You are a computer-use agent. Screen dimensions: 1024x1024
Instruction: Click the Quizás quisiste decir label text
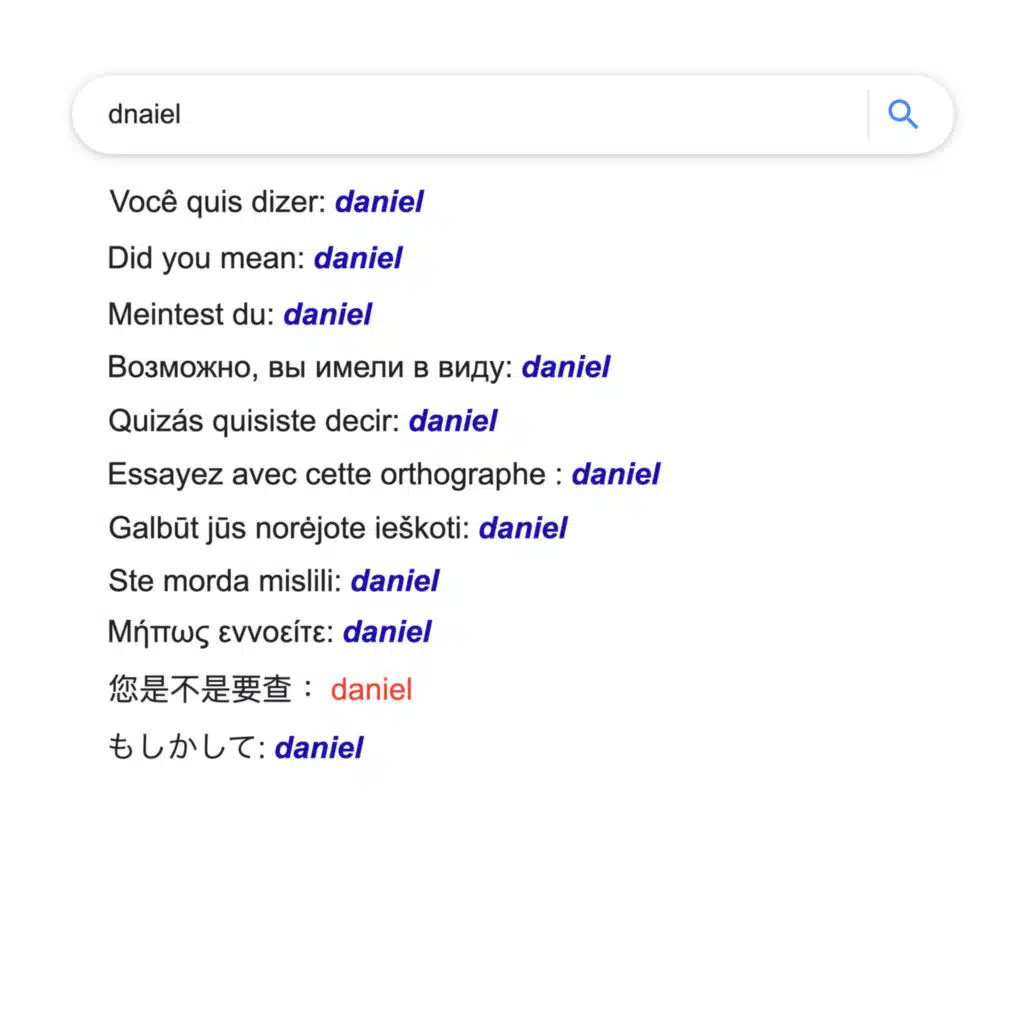point(253,421)
